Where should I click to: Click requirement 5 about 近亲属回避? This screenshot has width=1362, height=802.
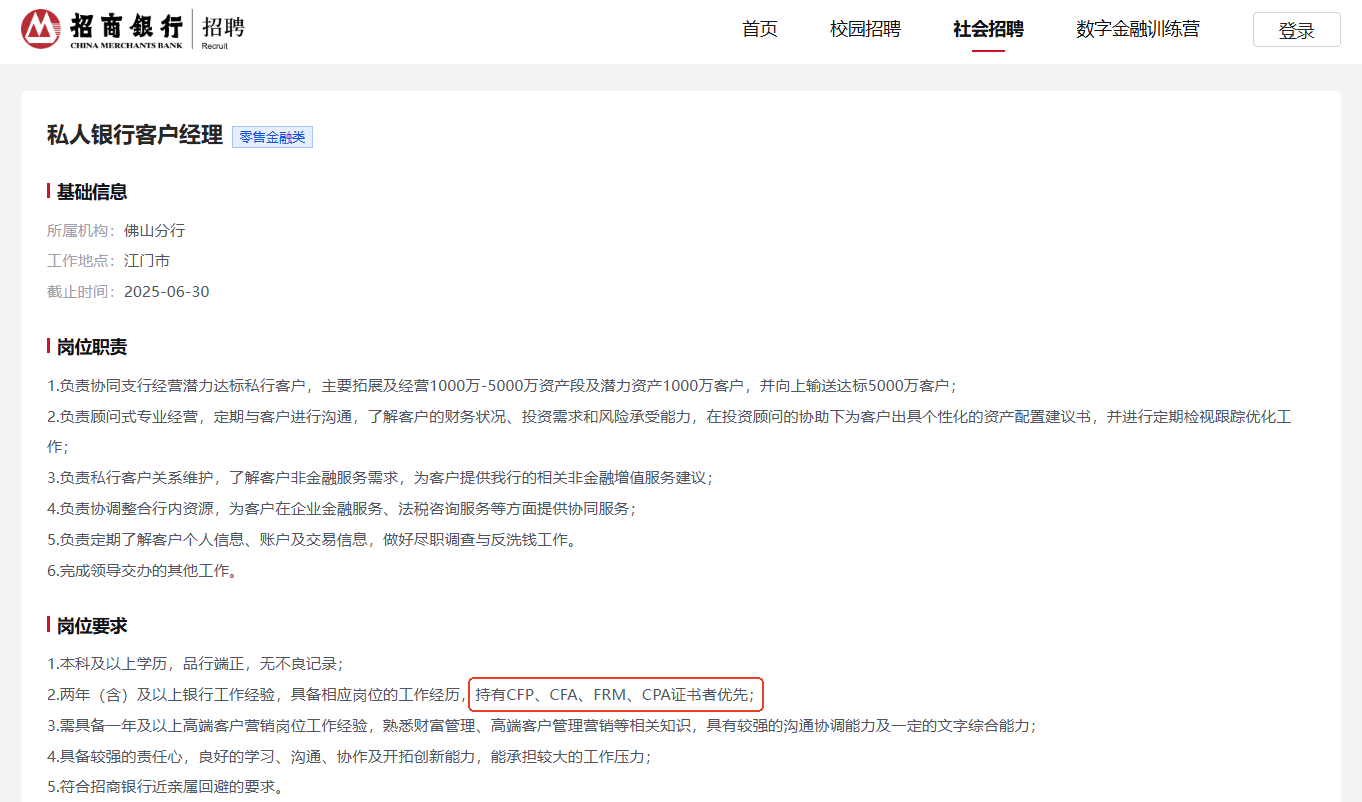pyautogui.click(x=165, y=787)
